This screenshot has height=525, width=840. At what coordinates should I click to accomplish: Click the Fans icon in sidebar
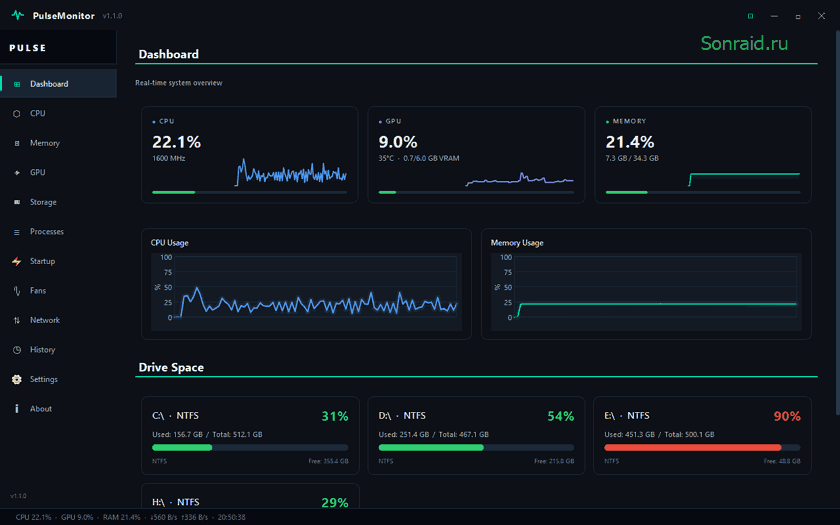click(x=17, y=291)
